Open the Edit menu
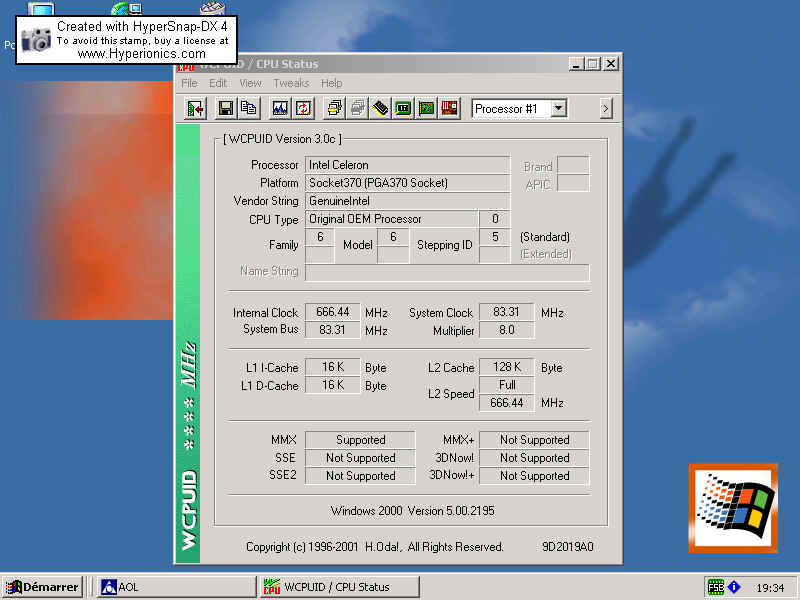 (x=218, y=83)
